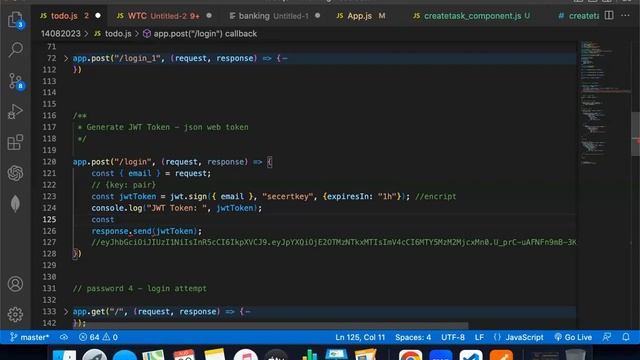Click the long JWT token comment line 127

(333, 242)
